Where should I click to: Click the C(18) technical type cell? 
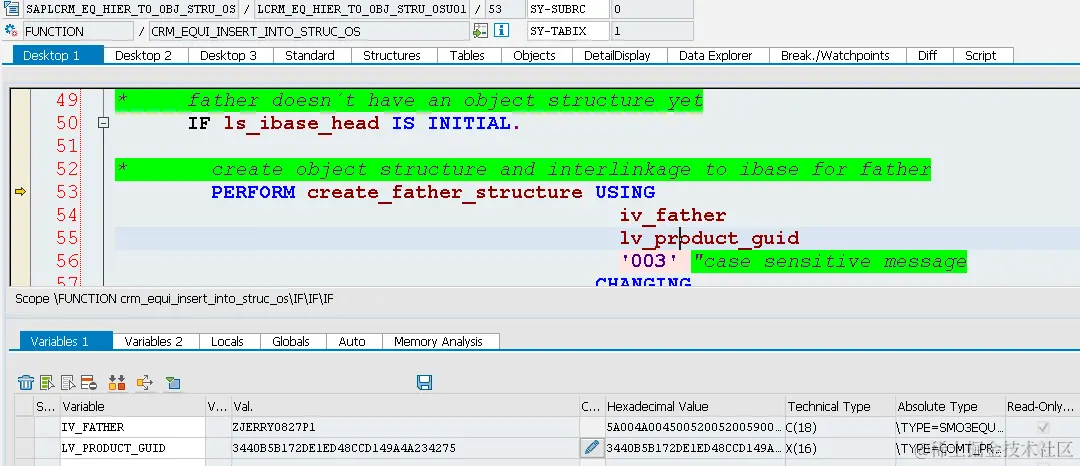click(x=840, y=427)
